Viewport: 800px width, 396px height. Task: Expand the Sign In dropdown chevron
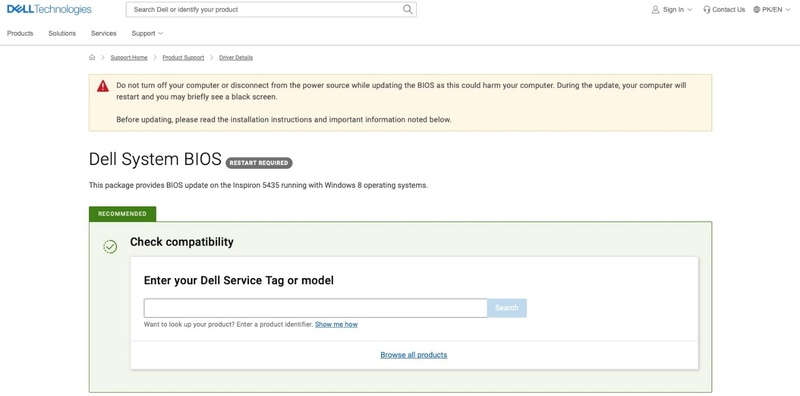click(690, 9)
